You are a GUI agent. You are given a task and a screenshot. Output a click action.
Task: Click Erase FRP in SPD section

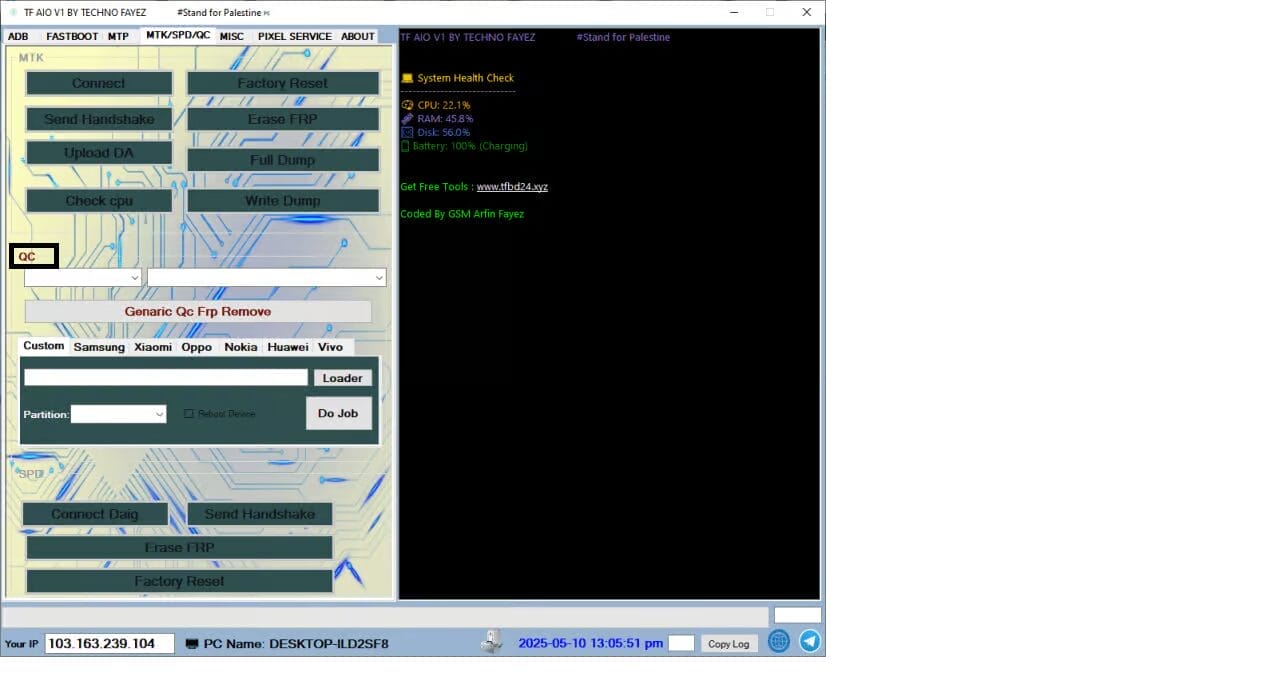[x=179, y=547]
